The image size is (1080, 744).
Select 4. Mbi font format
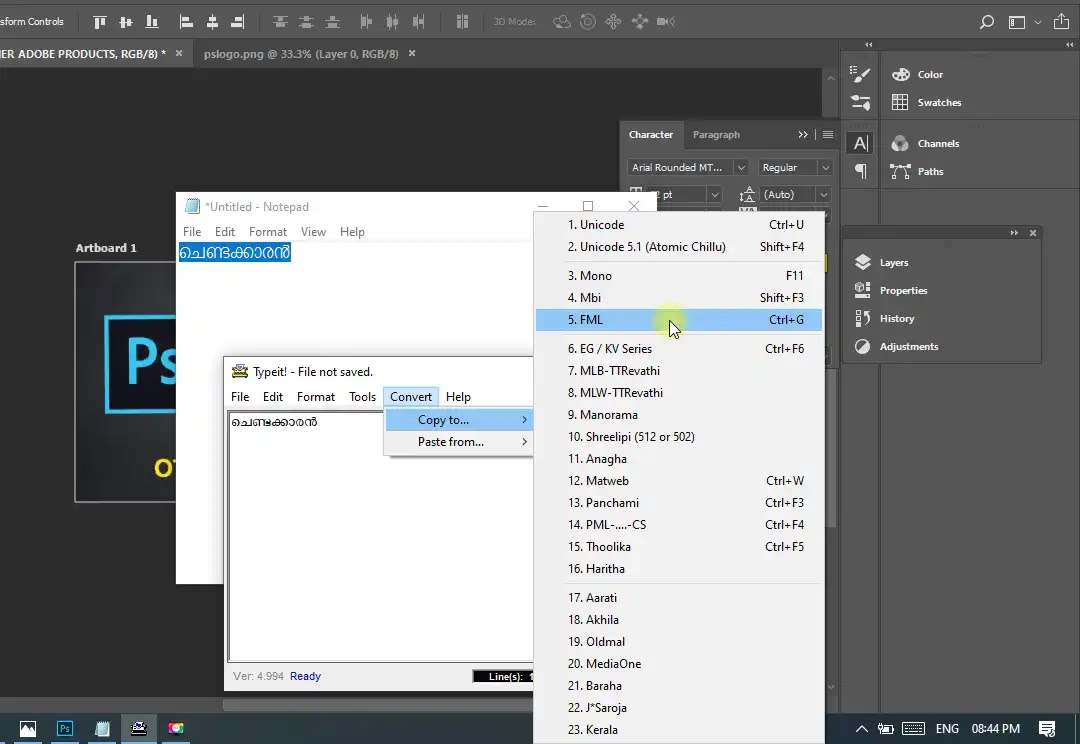[678, 298]
